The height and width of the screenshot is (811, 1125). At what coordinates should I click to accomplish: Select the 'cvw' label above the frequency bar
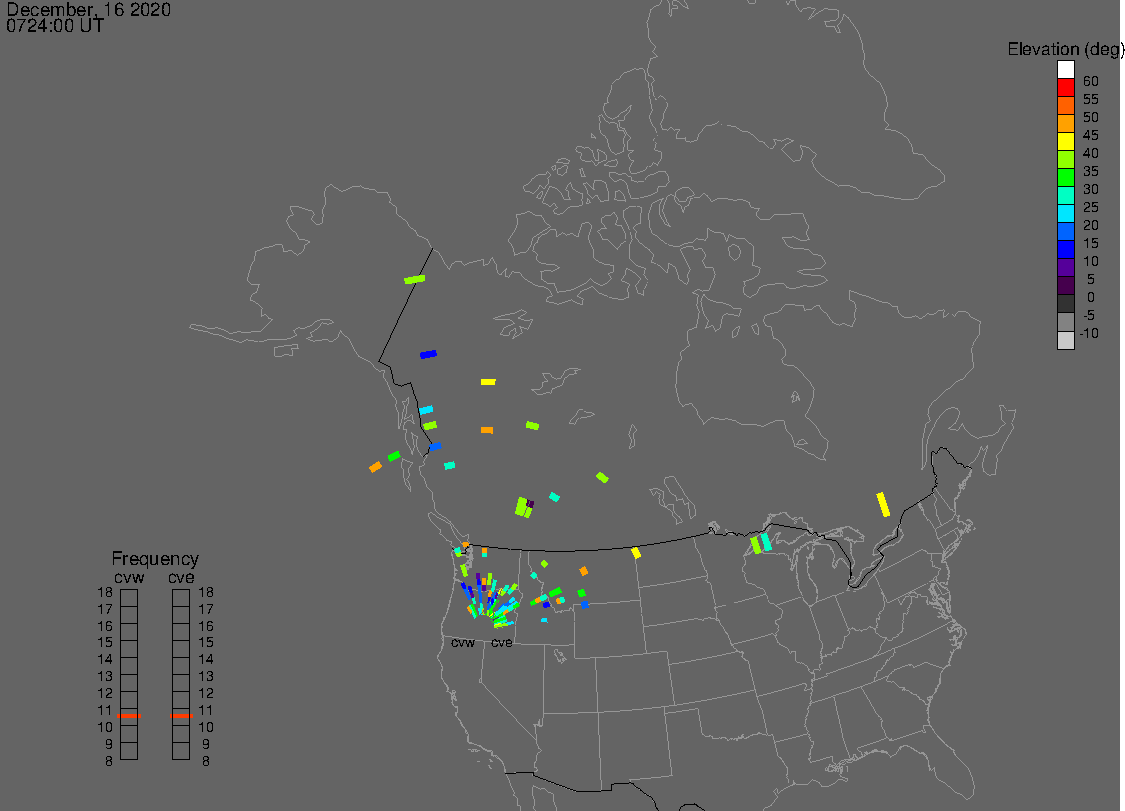click(x=129, y=578)
